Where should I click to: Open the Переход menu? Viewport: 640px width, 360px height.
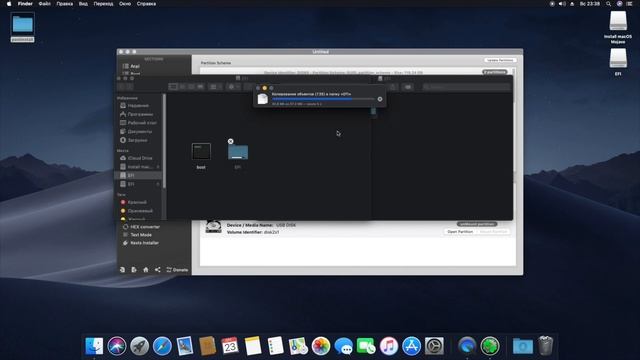tap(103, 4)
